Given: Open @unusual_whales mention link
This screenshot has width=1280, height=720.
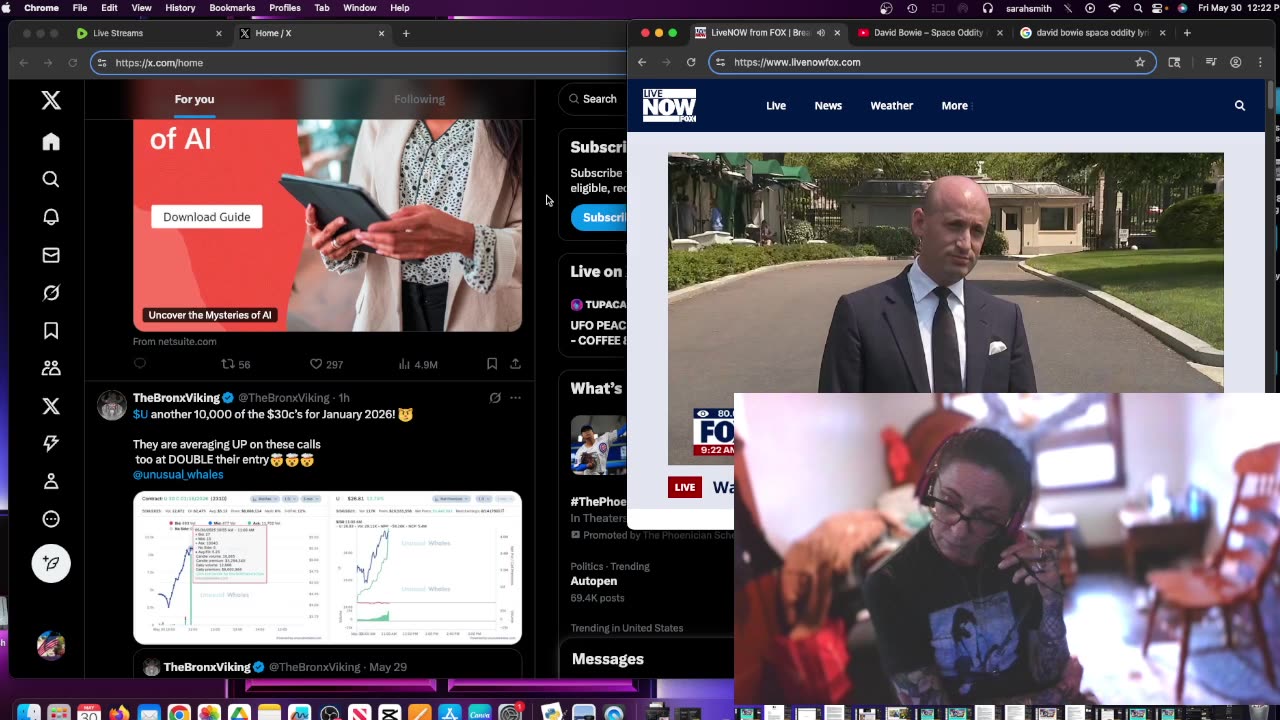Looking at the screenshot, I should tap(178, 475).
